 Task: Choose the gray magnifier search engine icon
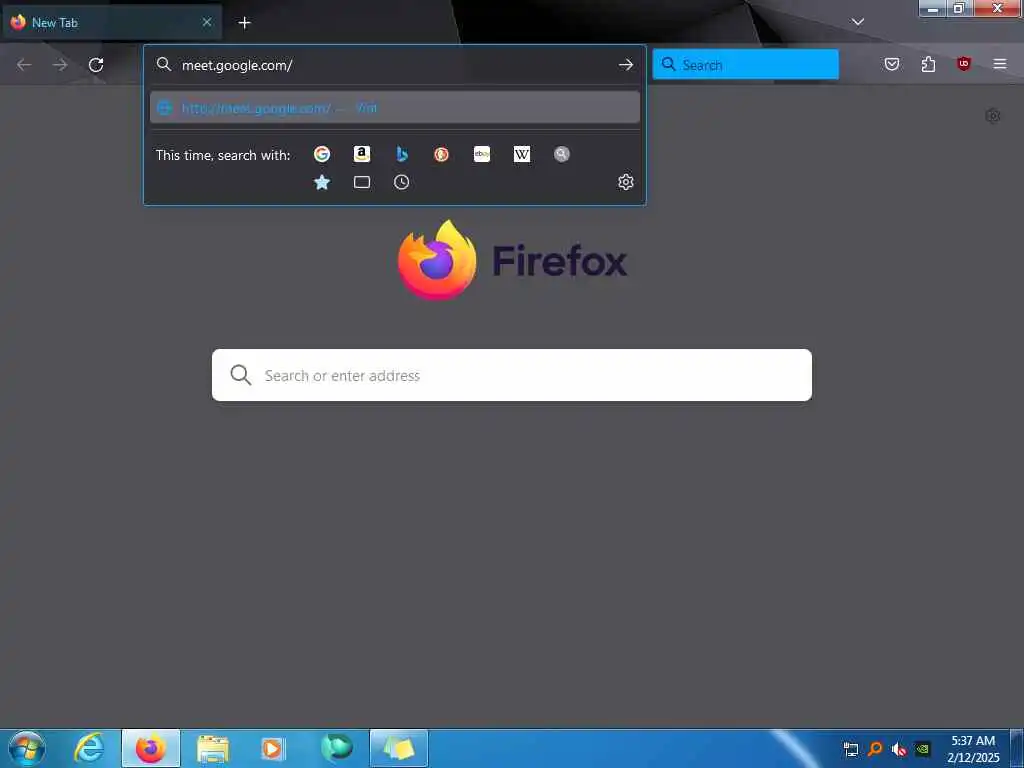tap(562, 154)
